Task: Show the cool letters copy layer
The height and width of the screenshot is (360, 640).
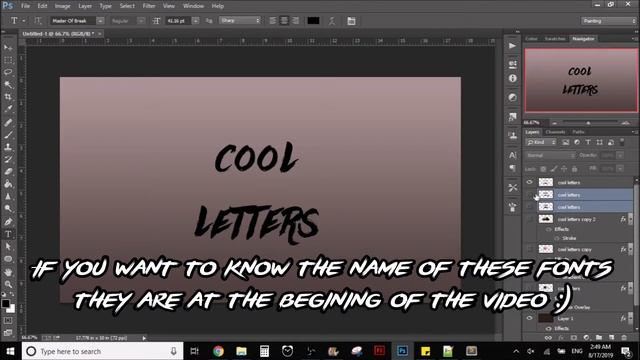Action: tap(530, 249)
